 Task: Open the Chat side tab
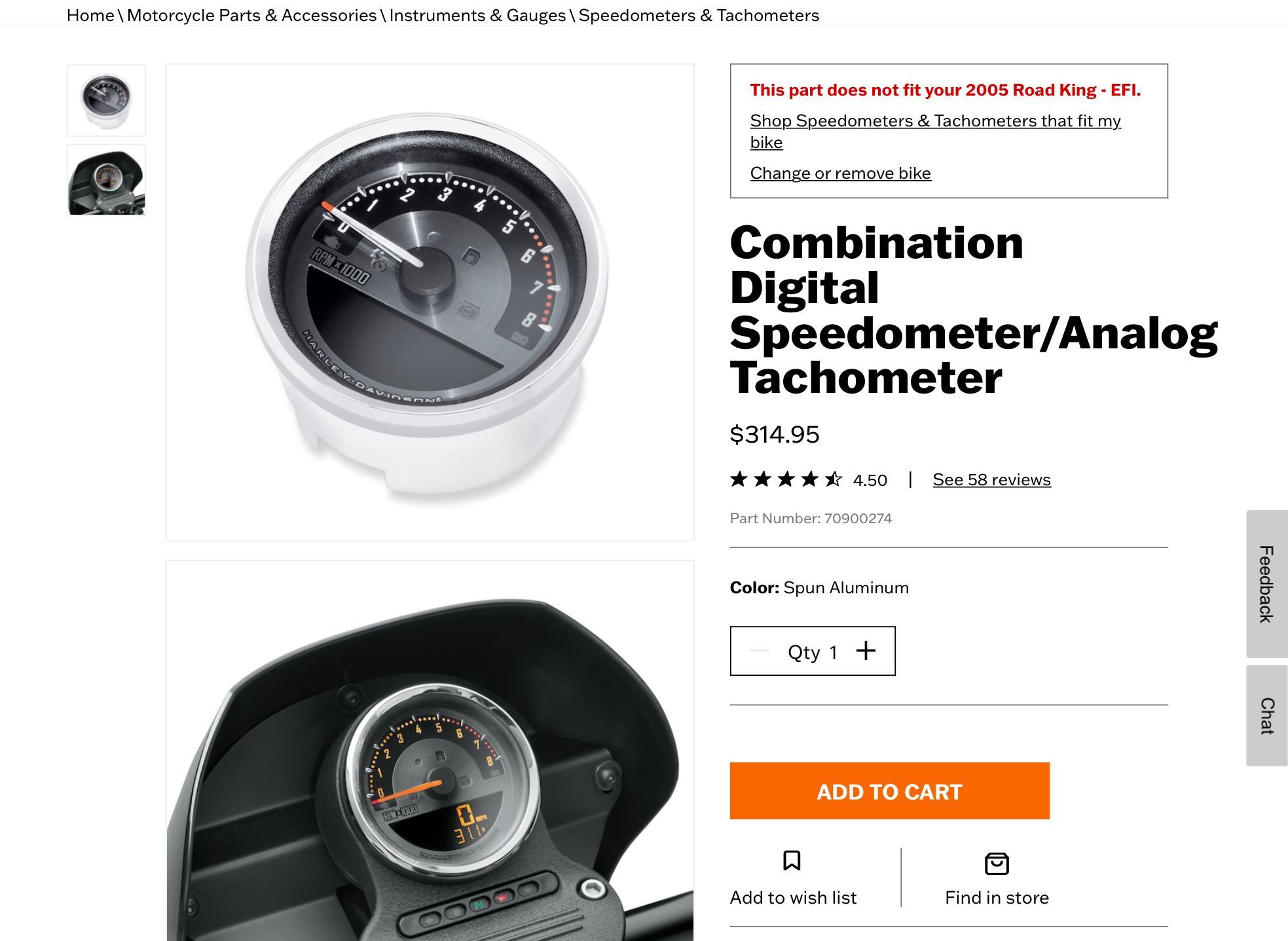(1266, 715)
